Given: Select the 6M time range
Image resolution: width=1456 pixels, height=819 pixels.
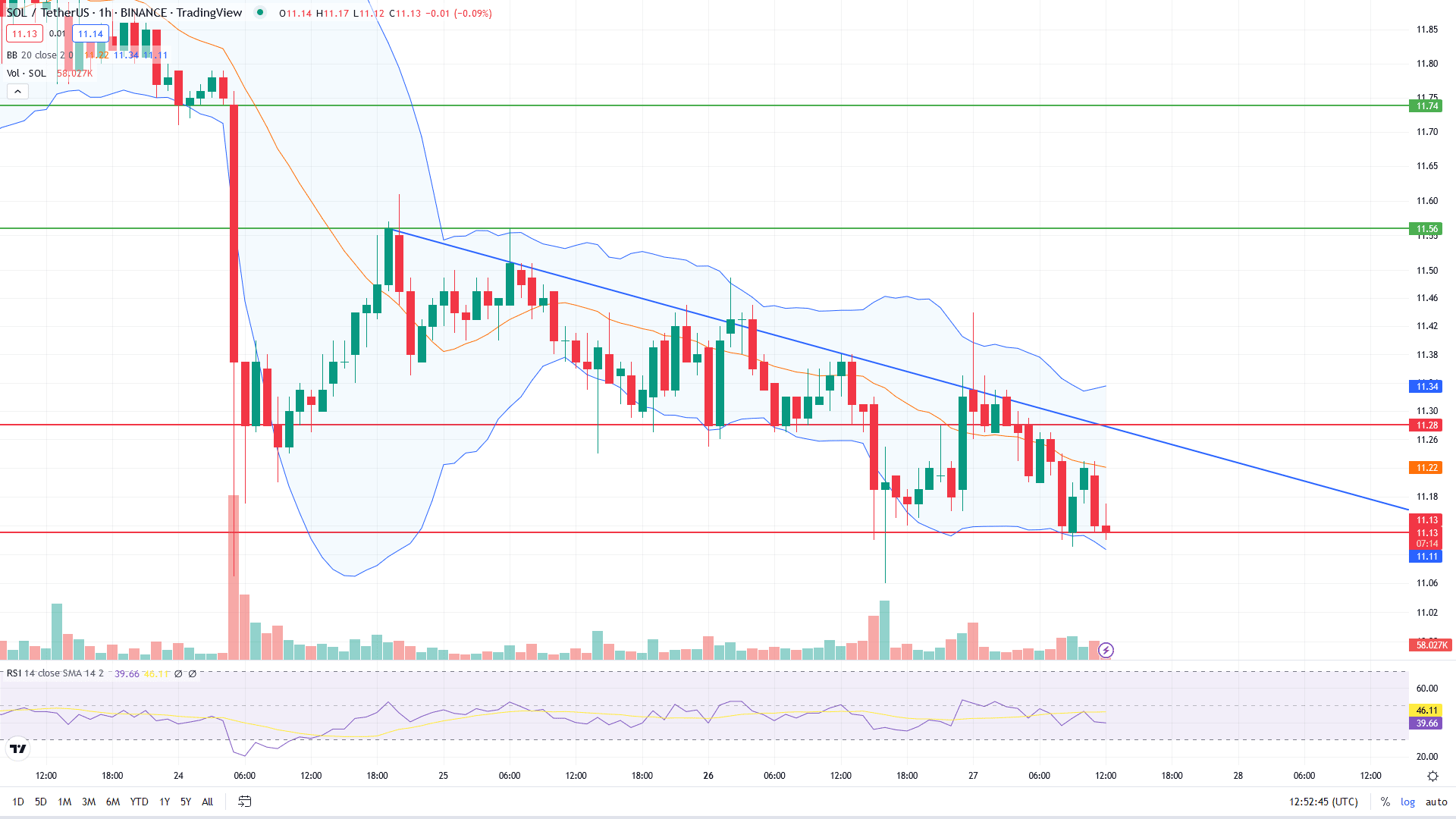Looking at the screenshot, I should pyautogui.click(x=113, y=802).
